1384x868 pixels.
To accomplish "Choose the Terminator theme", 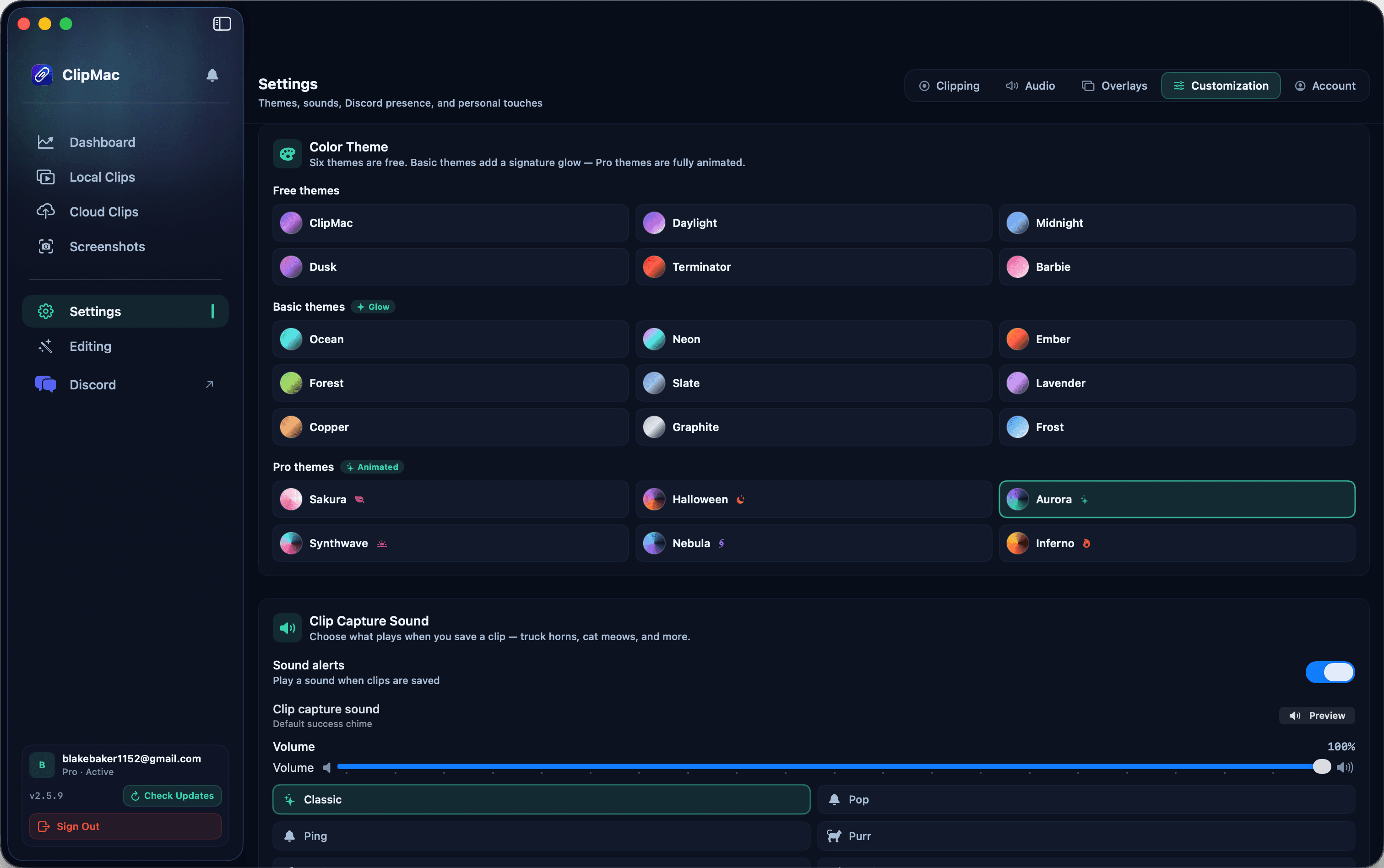I will (x=813, y=267).
